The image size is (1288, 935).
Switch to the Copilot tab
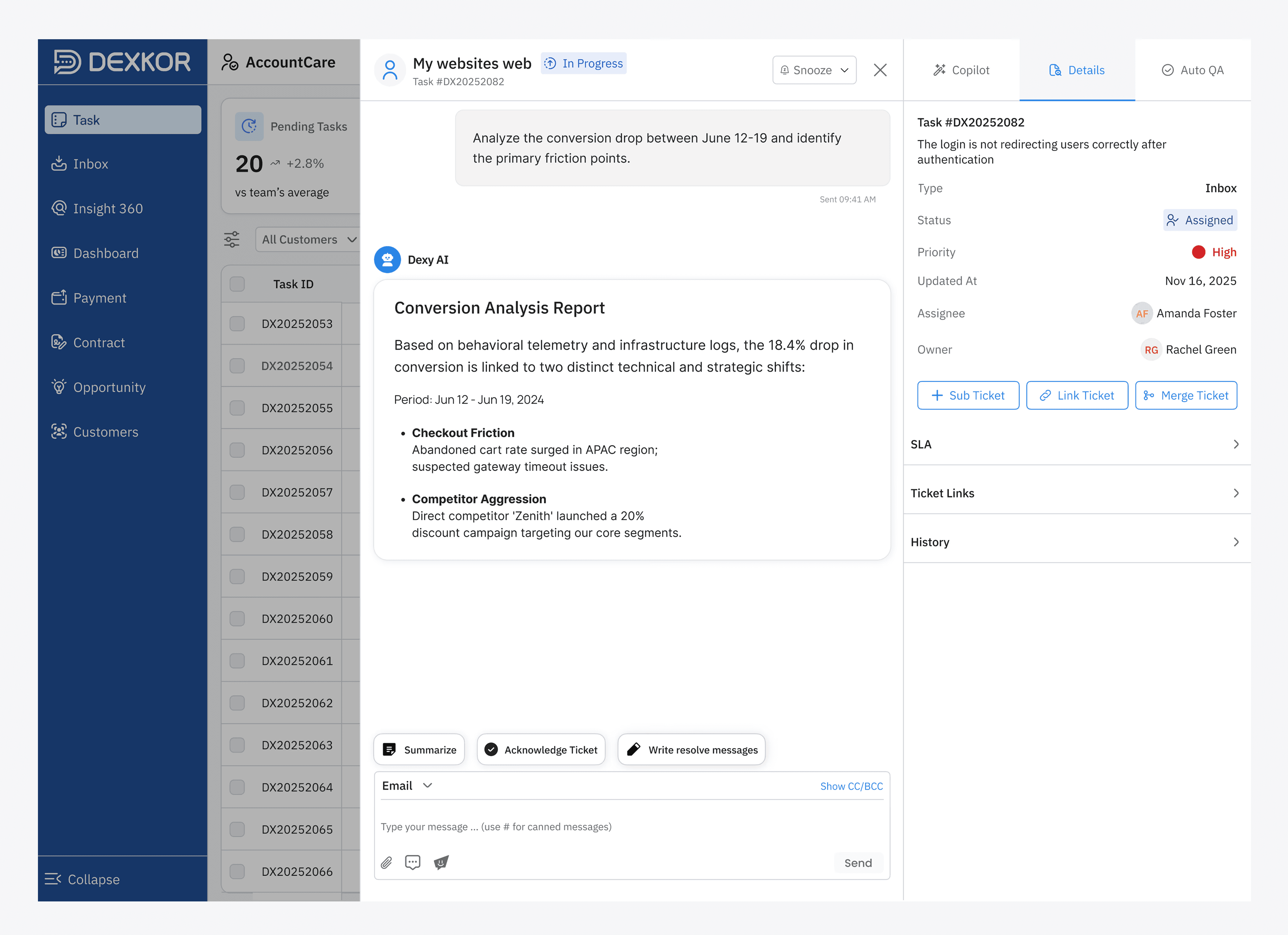click(962, 70)
